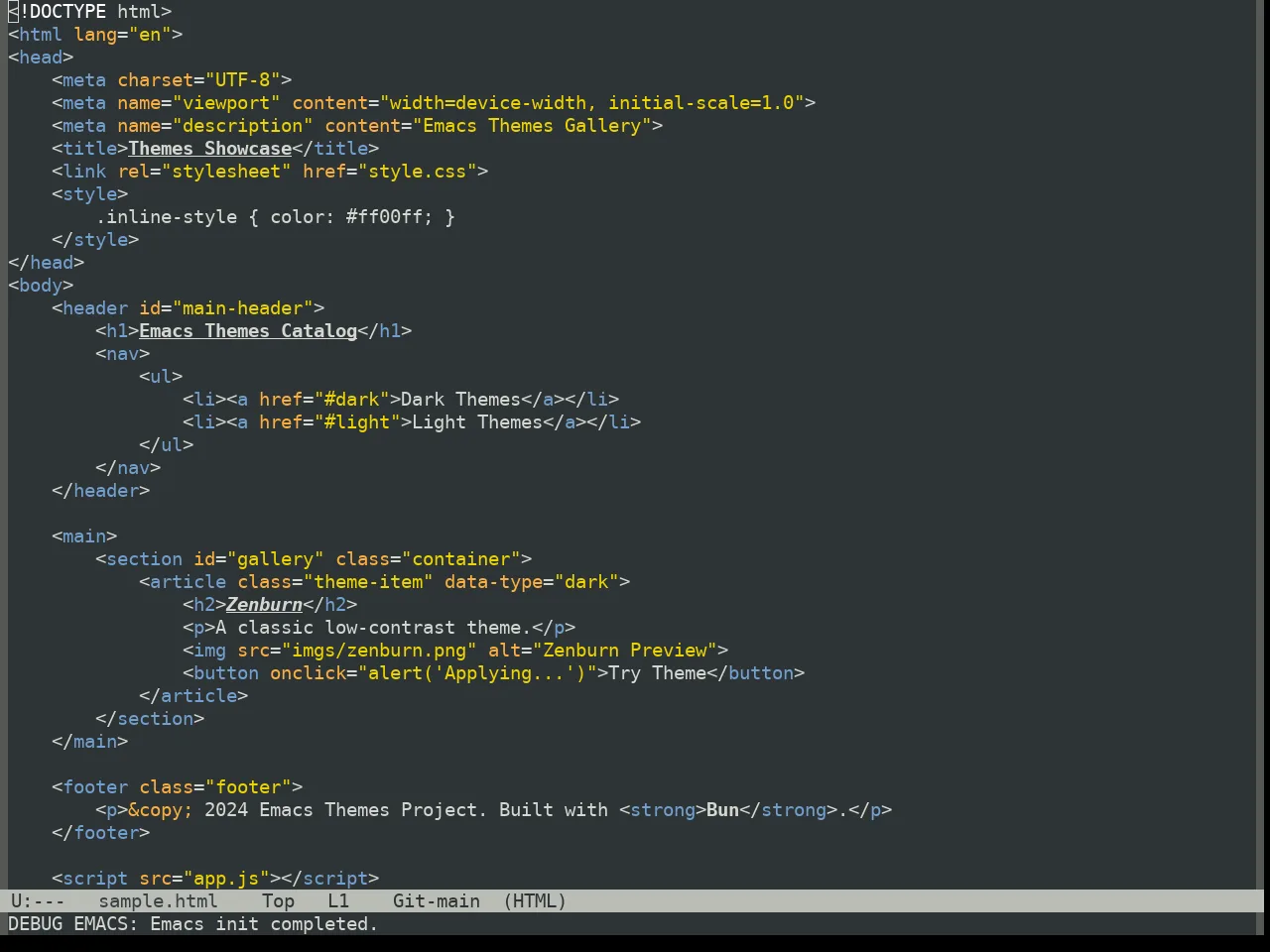Click the Git-main indicator in mode line
Image resolution: width=1270 pixels, height=952 pixels.
click(437, 901)
